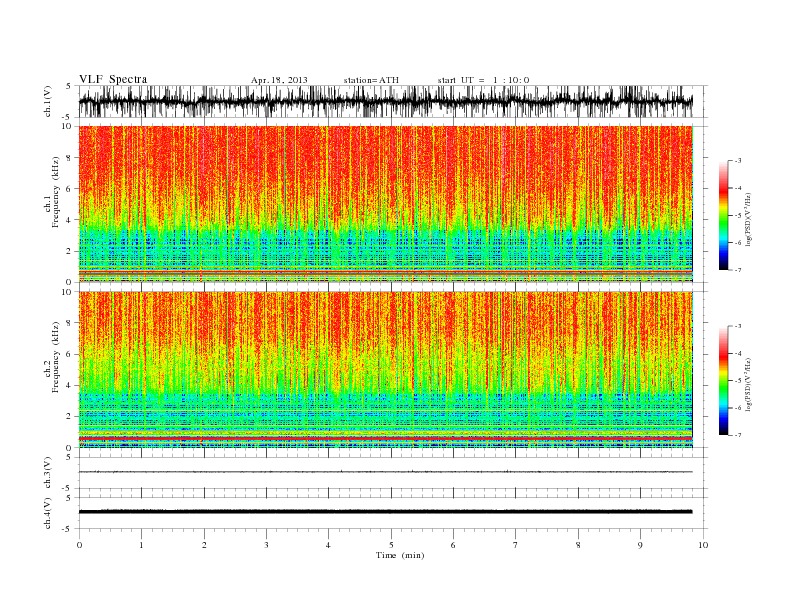Image resolution: width=792 pixels, height=612 pixels.
Task: Click the time axis tick label "9"
Action: tap(640, 545)
